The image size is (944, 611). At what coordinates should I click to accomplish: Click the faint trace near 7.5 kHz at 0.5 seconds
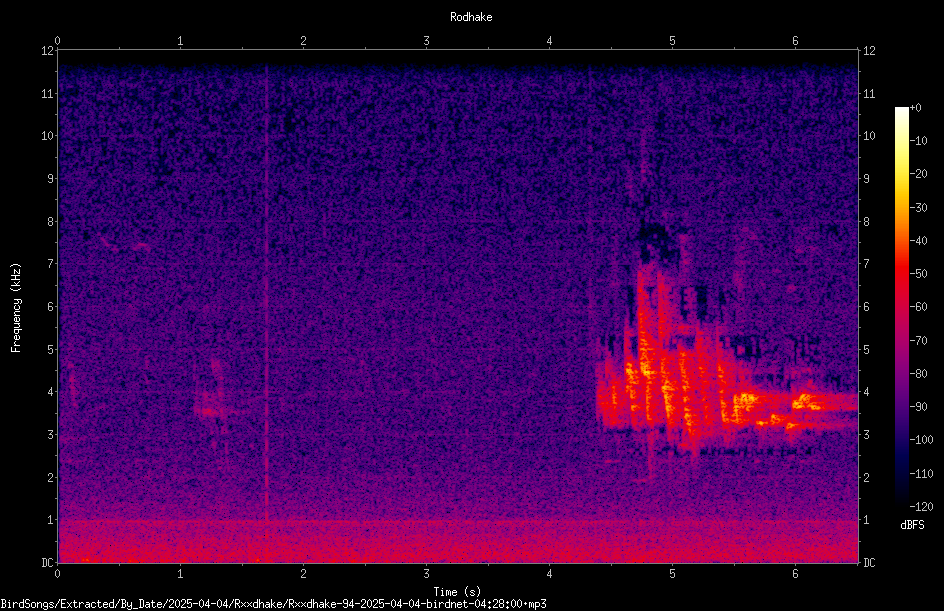tap(125, 245)
